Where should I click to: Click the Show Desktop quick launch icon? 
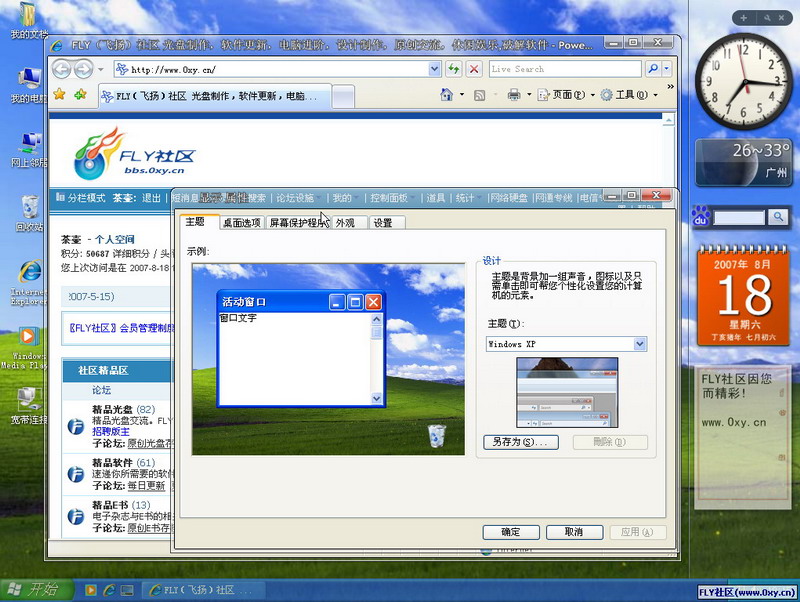(127, 590)
